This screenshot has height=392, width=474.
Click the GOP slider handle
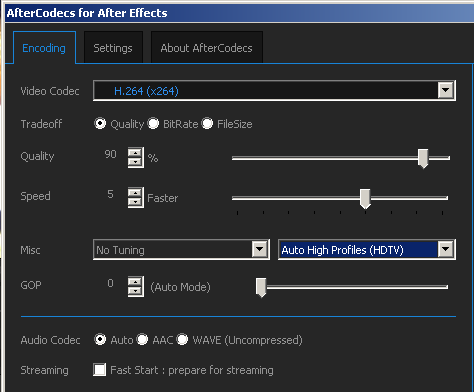click(x=261, y=287)
